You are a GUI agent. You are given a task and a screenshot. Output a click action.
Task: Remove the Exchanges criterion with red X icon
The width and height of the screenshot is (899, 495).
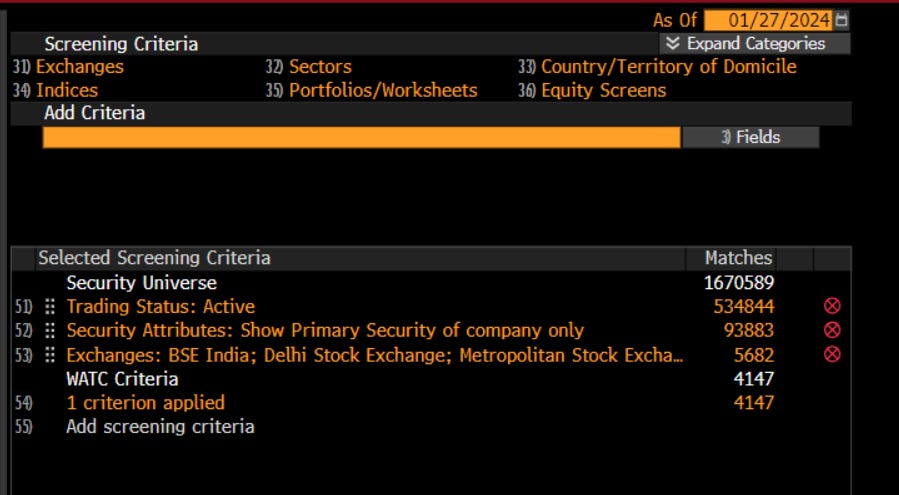coord(832,354)
